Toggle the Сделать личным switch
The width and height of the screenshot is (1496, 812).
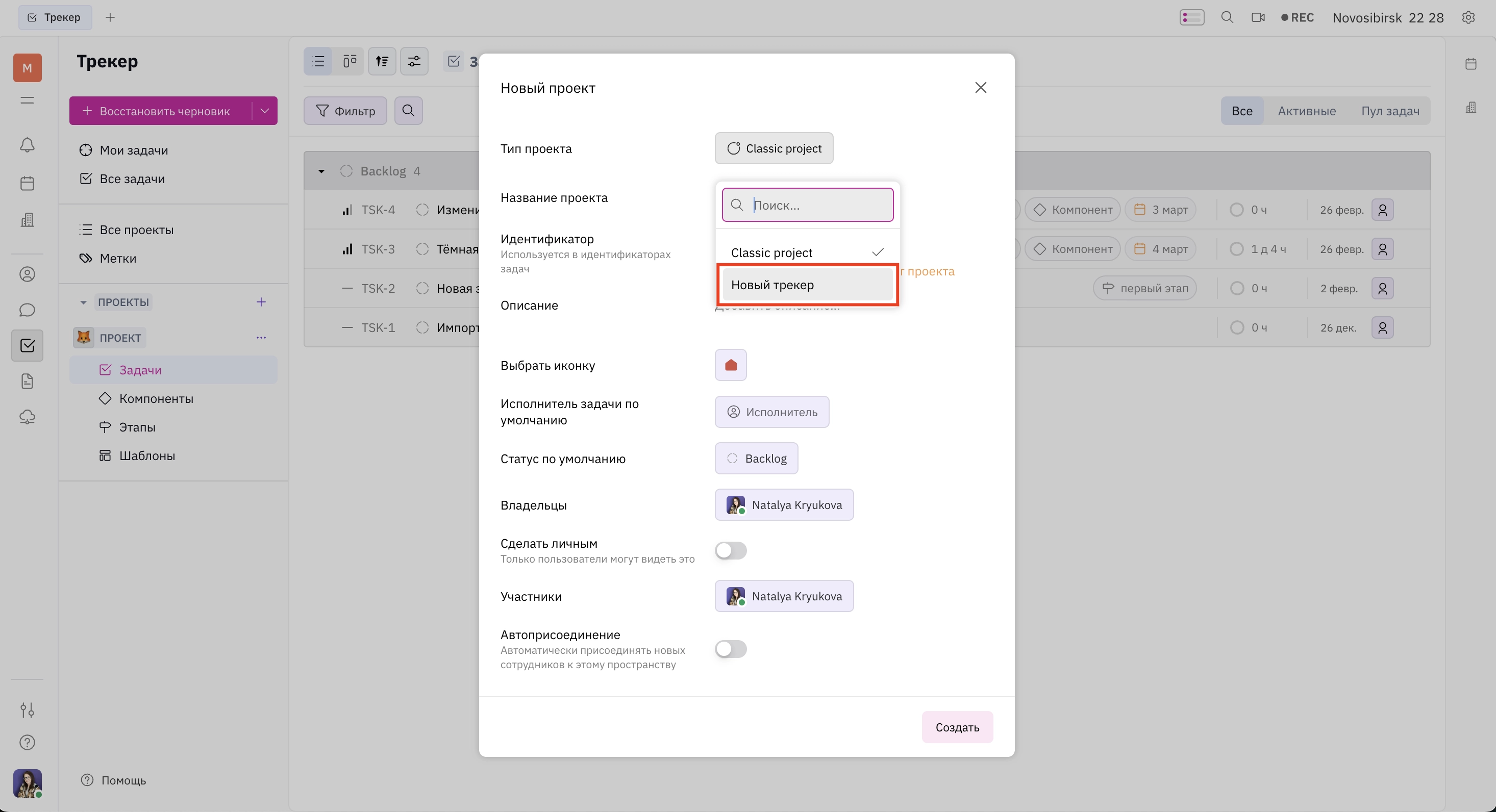tap(731, 550)
